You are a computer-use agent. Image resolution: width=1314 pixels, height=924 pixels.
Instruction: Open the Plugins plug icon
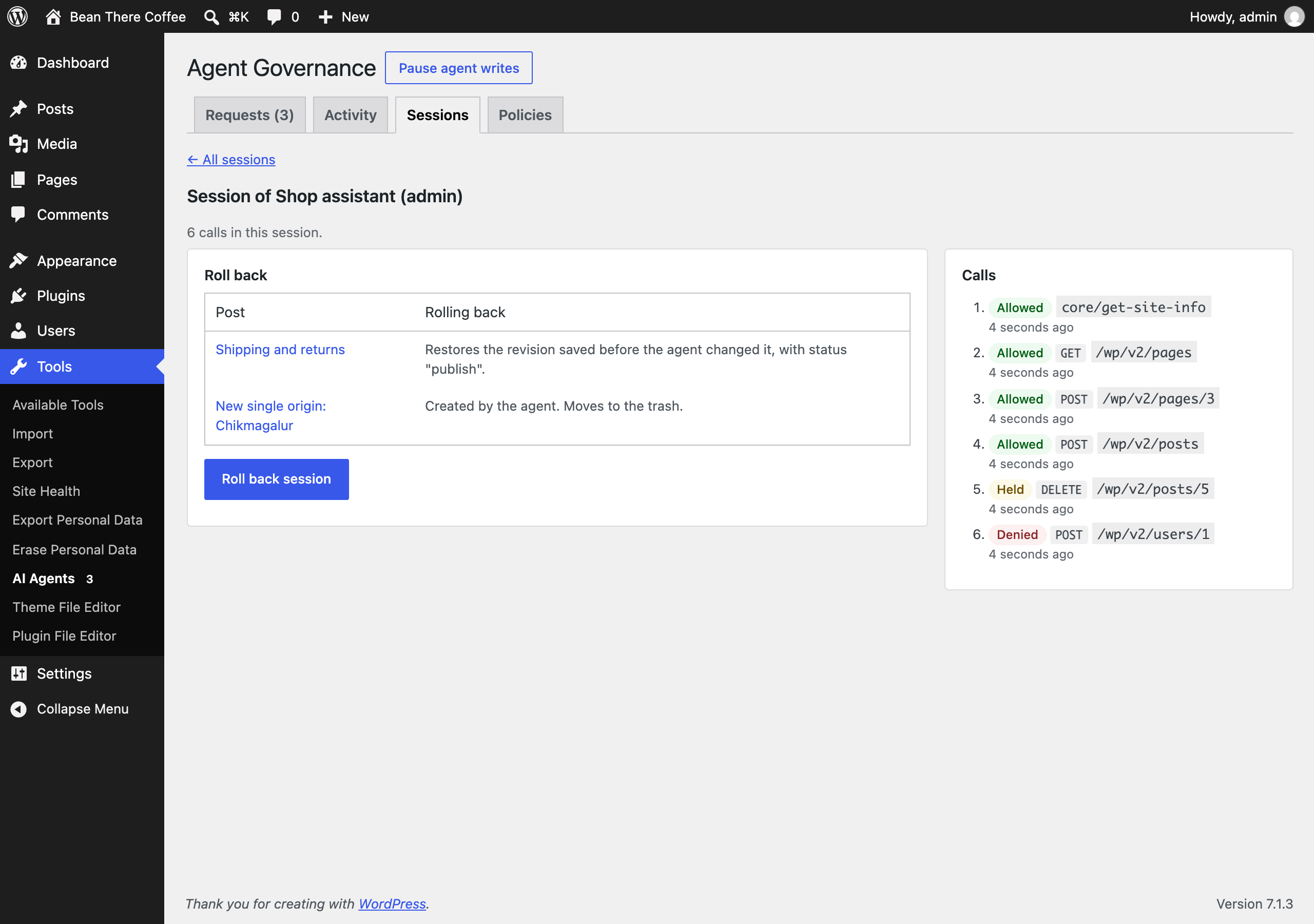[x=18, y=296]
